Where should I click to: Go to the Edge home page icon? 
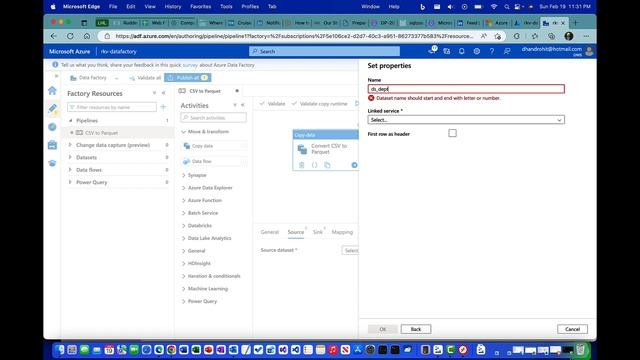[x=87, y=36]
